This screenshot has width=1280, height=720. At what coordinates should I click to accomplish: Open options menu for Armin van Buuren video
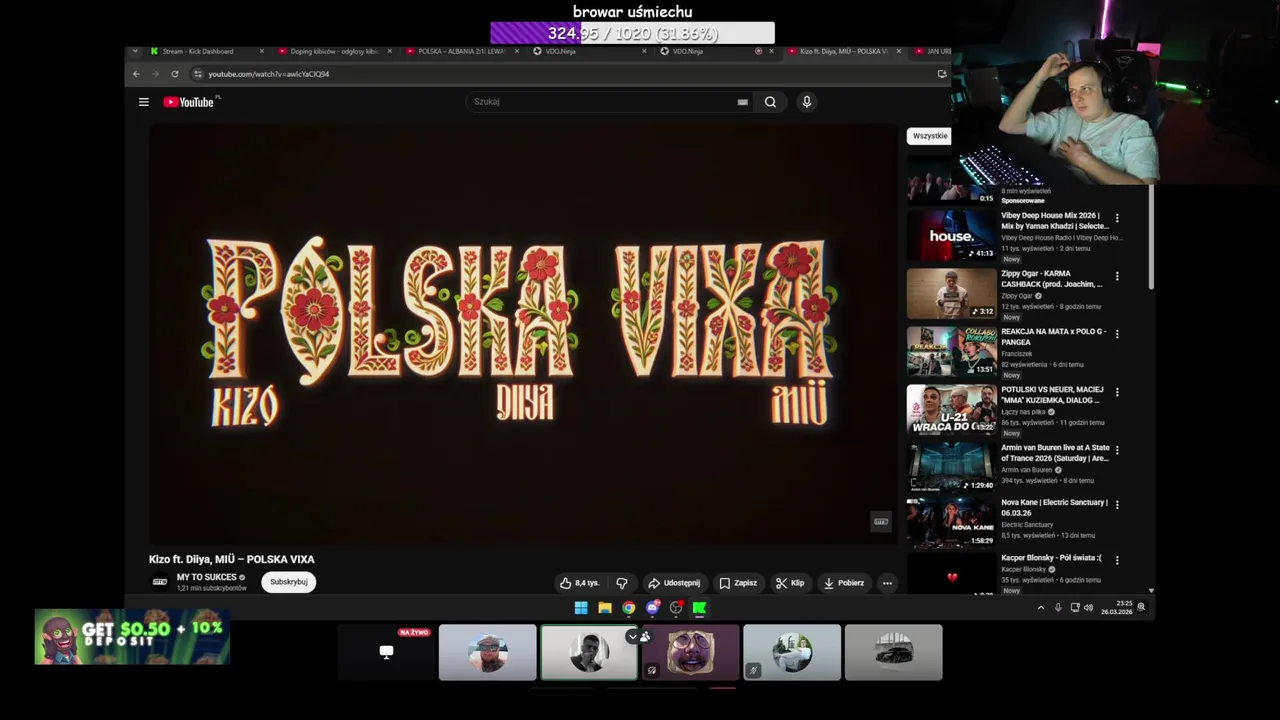coord(1117,450)
